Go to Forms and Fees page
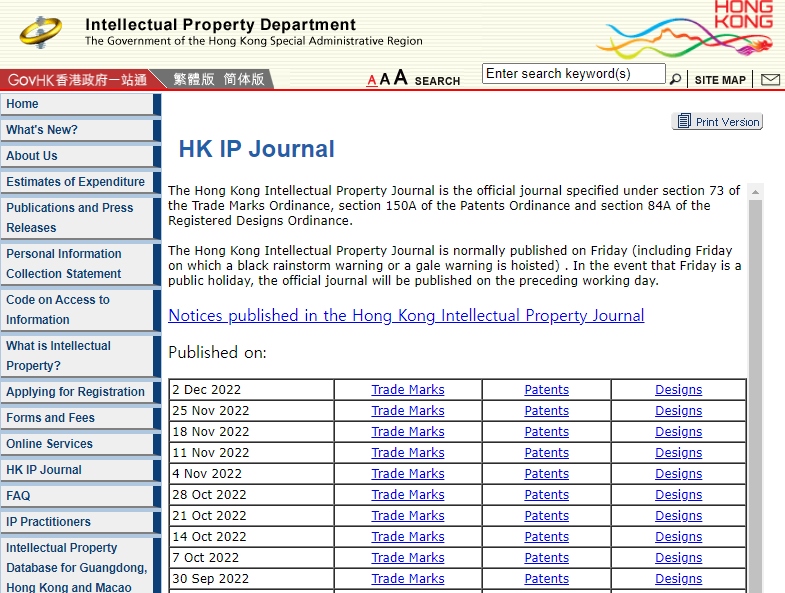The width and height of the screenshot is (785, 593). tap(51, 418)
